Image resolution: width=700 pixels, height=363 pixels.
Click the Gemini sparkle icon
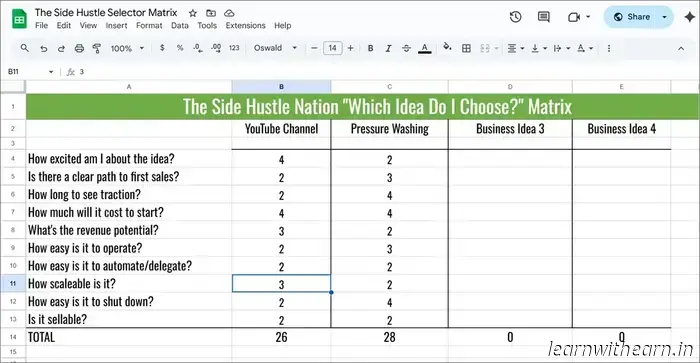(689, 17)
